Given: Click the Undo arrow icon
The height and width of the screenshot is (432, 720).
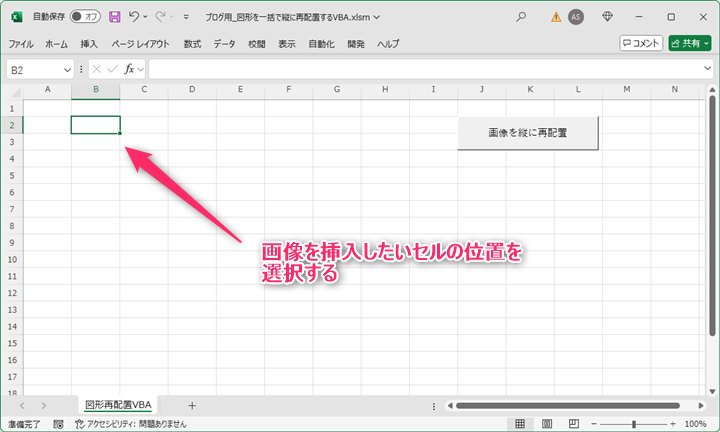Looking at the screenshot, I should (133, 17).
